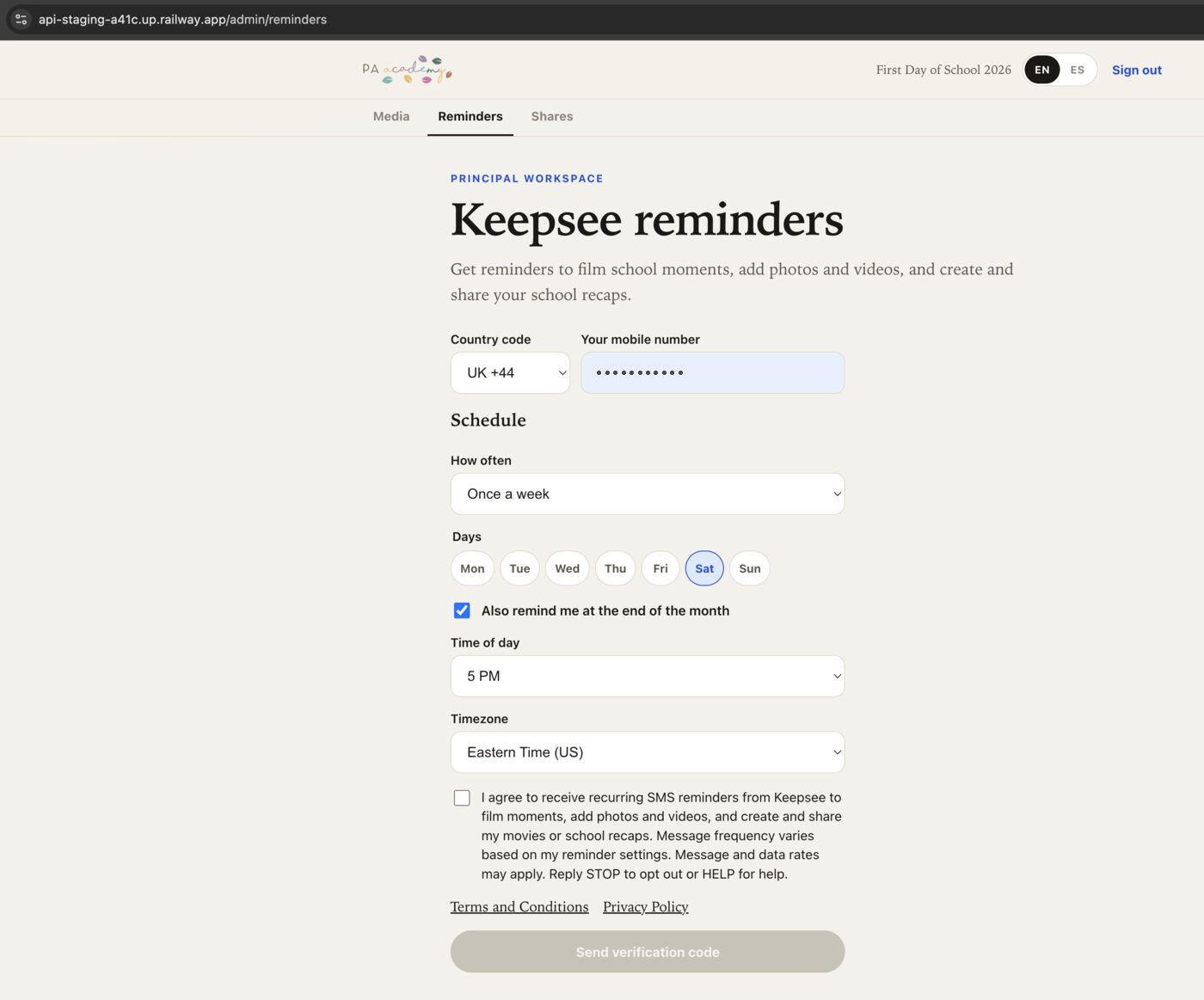Click the 'PRINCIPAL WORKSPACE' label
Screen dimensions: 1204x1000
coord(527,179)
